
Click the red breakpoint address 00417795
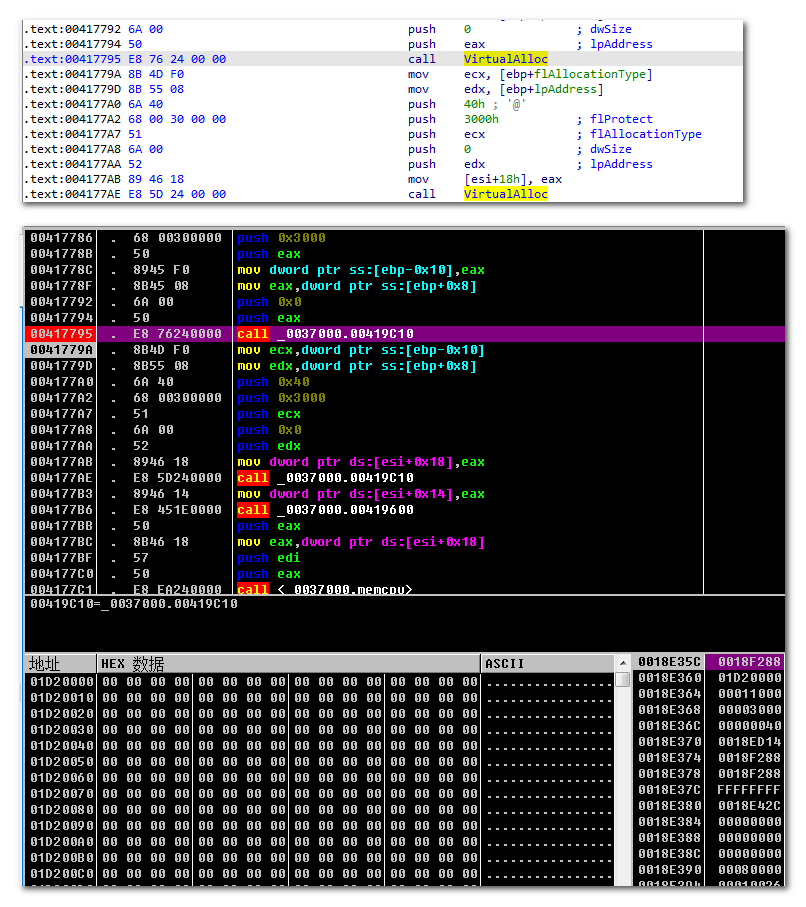click(61, 334)
